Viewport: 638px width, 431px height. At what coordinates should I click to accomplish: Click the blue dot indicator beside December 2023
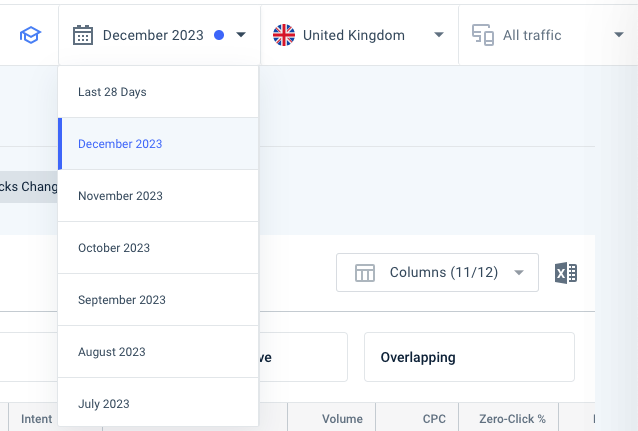click(219, 35)
